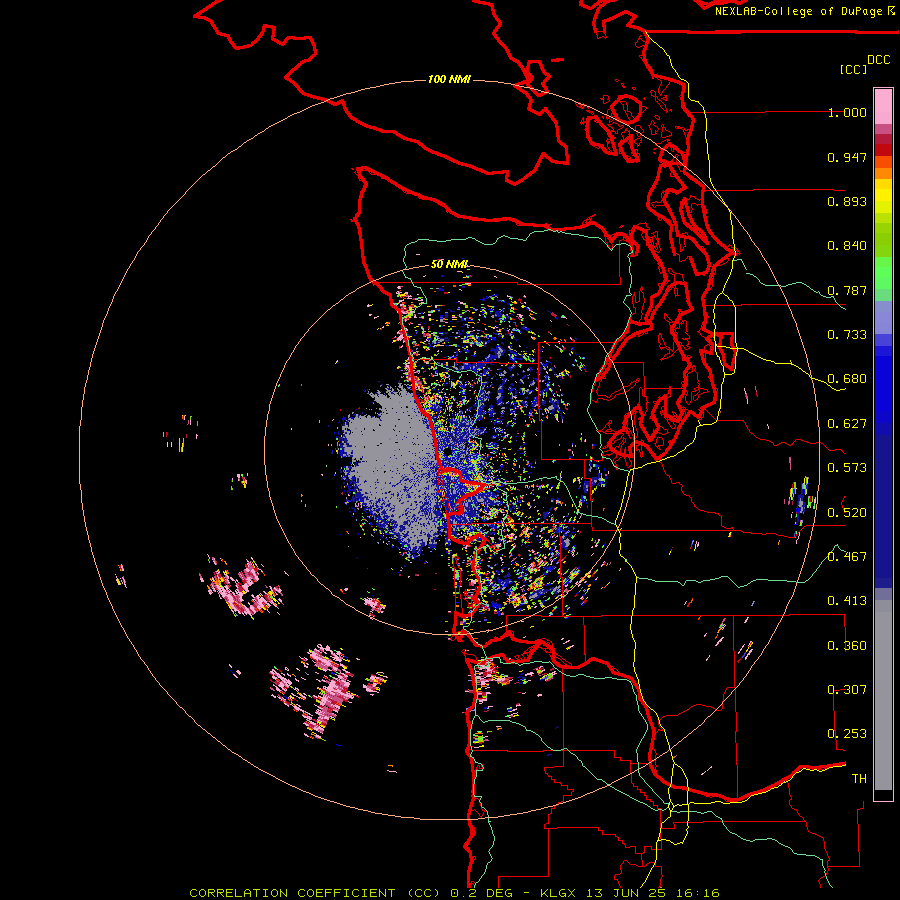Select the 0.573 legend value
The image size is (900, 900).
tap(847, 468)
